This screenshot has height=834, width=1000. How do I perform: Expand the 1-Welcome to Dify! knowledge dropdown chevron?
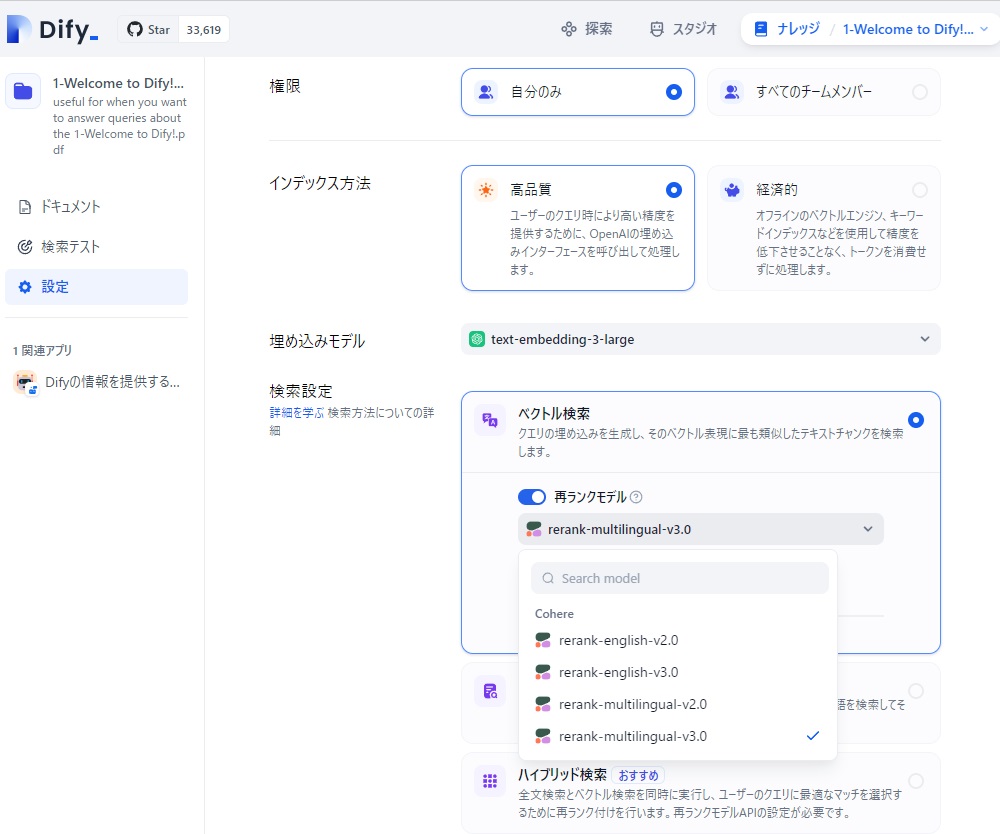984,29
